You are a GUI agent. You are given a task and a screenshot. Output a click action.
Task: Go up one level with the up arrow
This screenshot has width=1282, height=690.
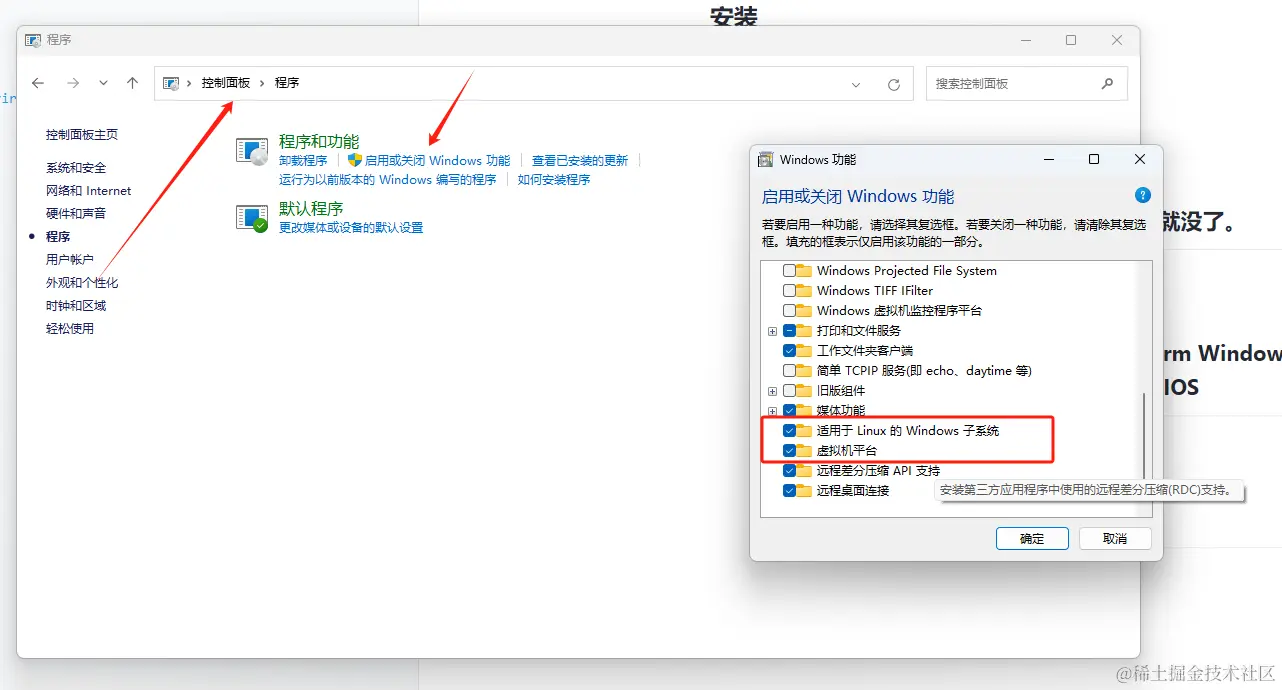(x=132, y=84)
